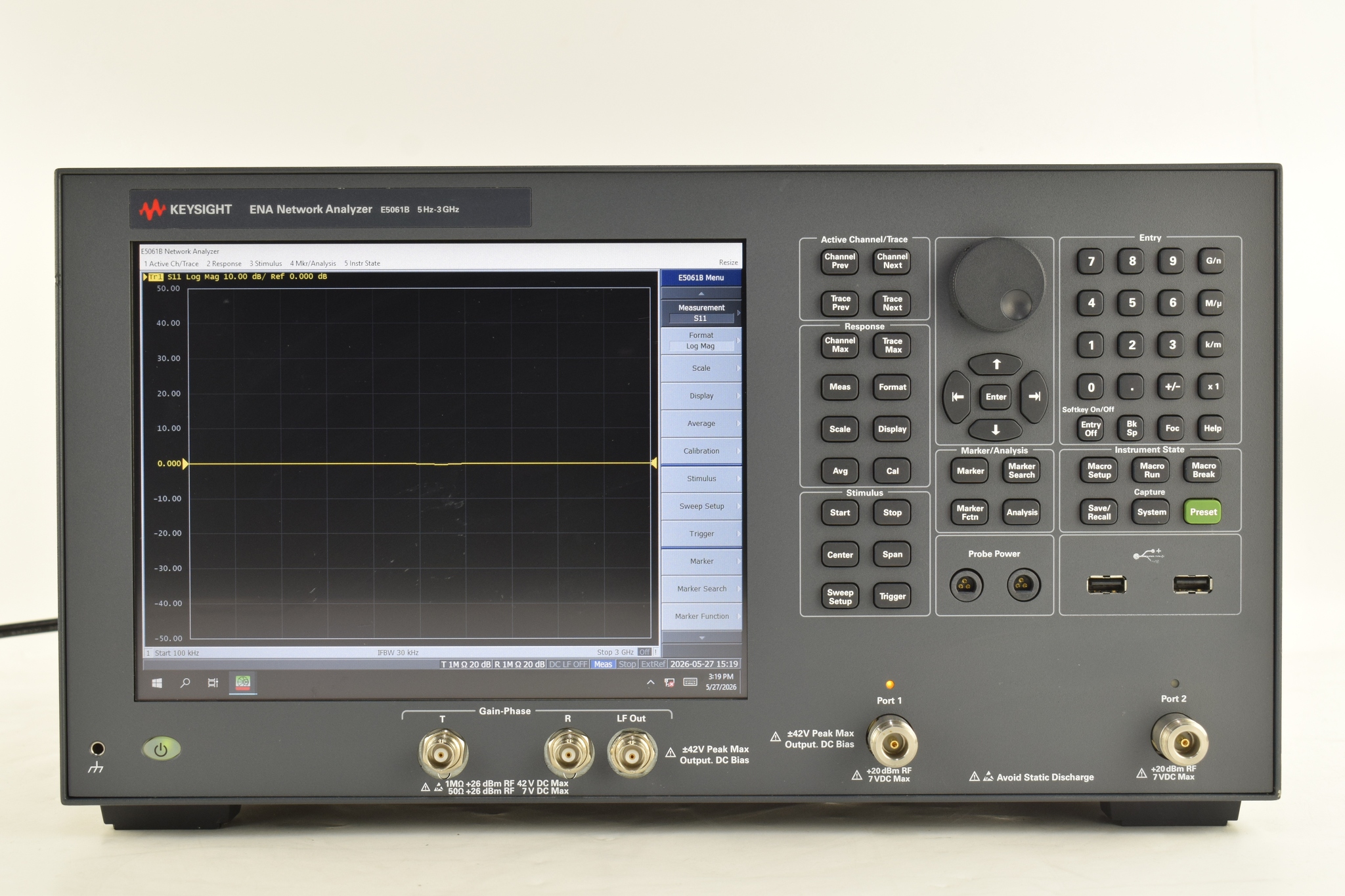Open the Windows Start menu
1345x896 pixels.
[x=157, y=683]
